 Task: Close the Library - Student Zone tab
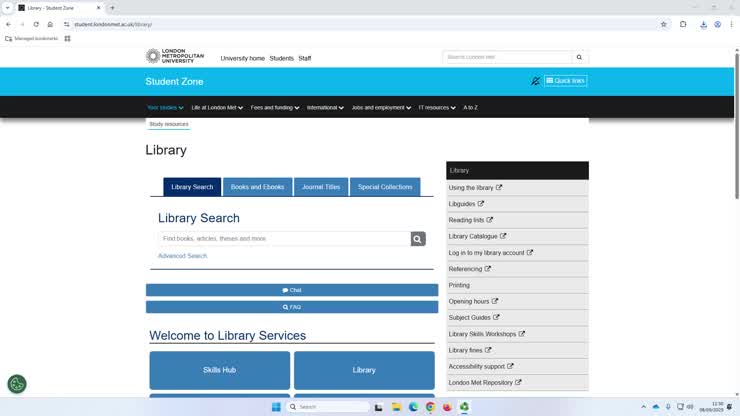point(98,8)
